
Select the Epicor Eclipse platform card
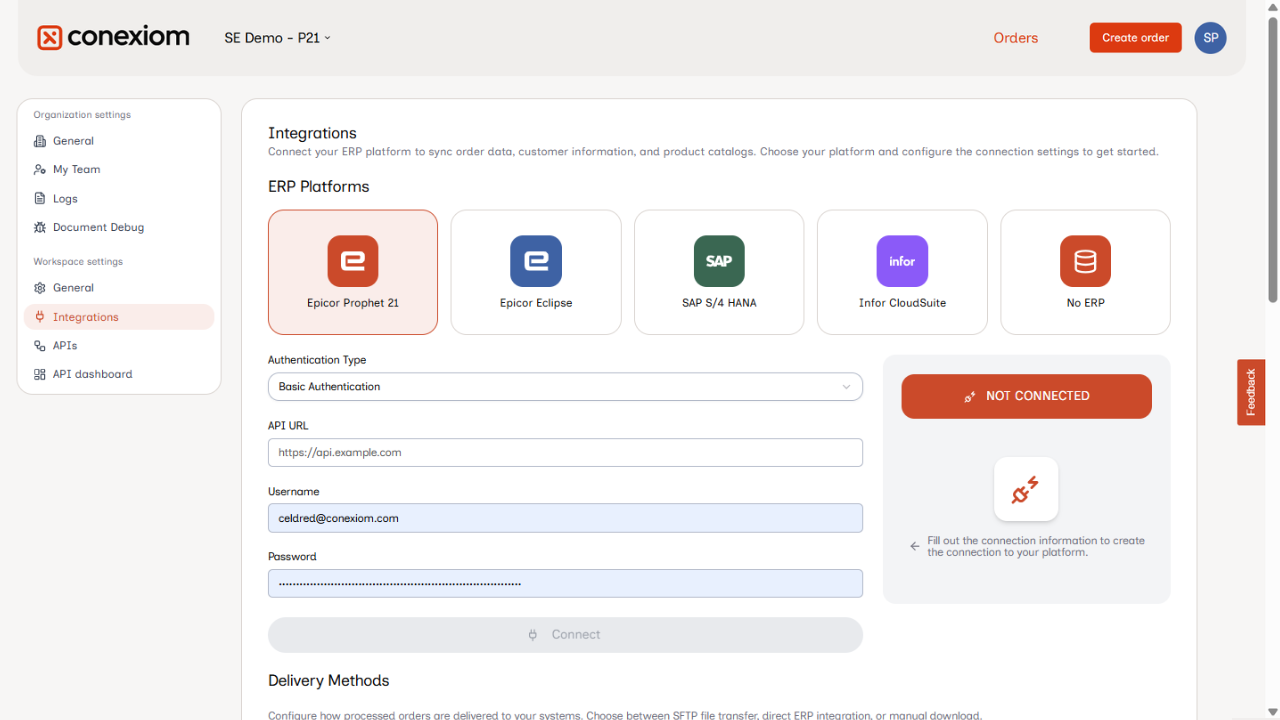pos(536,272)
